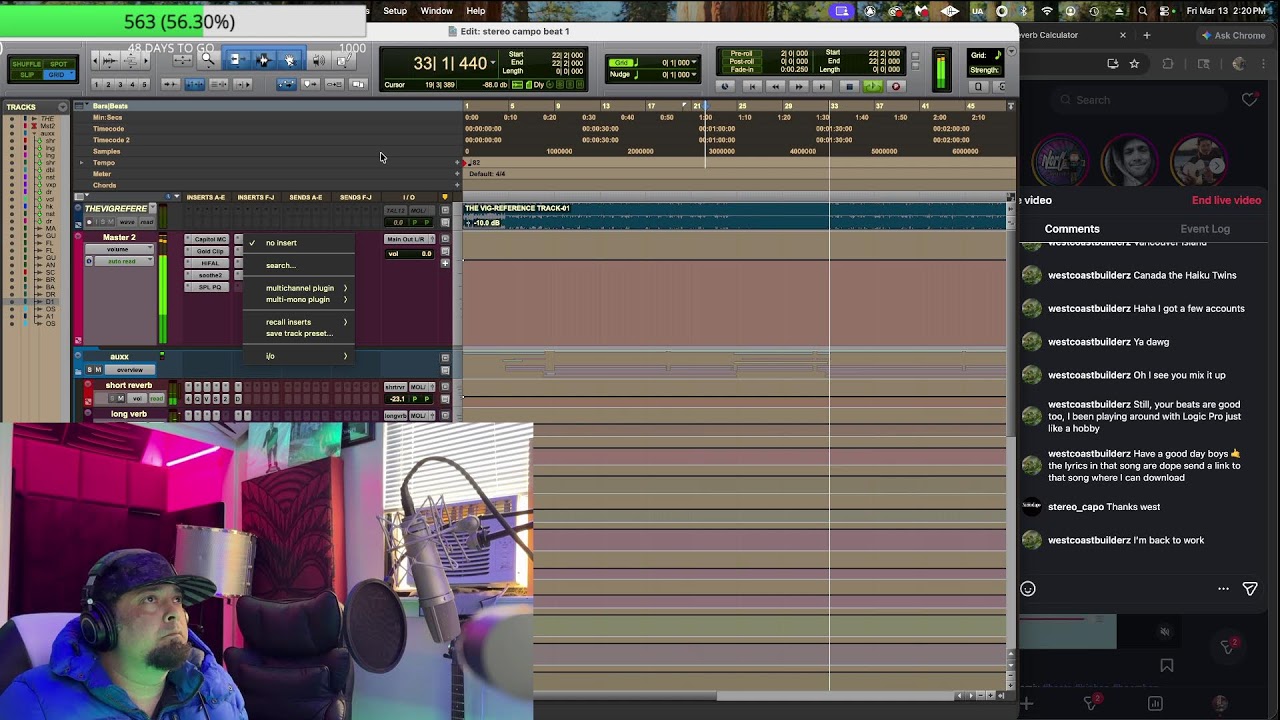Click the Go to End transport button

[822, 86]
